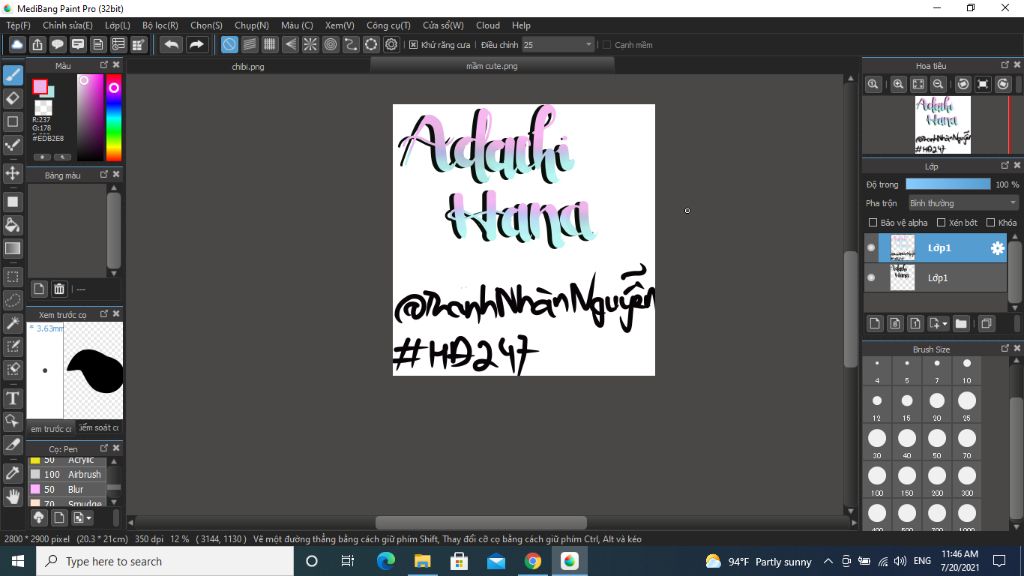The width and height of the screenshot is (1024, 576).
Task: Undock the Lớp layer panel
Action: click(x=1004, y=165)
